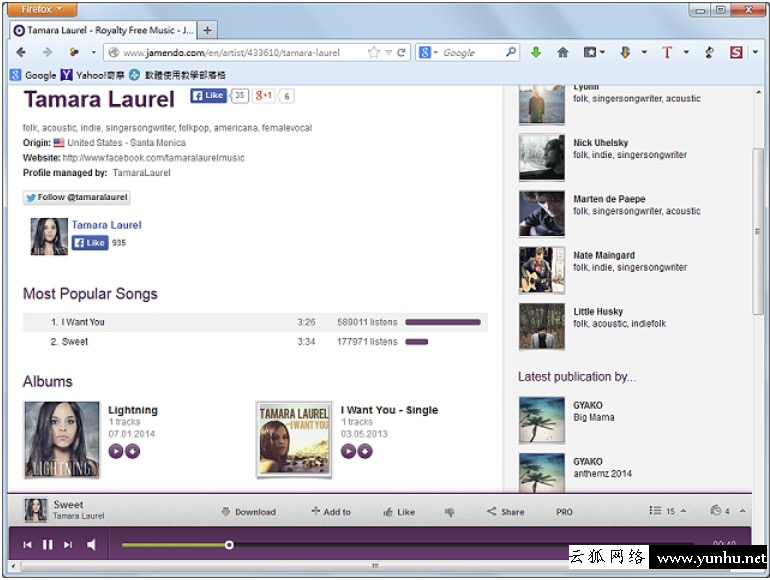This screenshot has width=770, height=580.
Task: Open the URL history dropdown arrow
Action: [388, 53]
